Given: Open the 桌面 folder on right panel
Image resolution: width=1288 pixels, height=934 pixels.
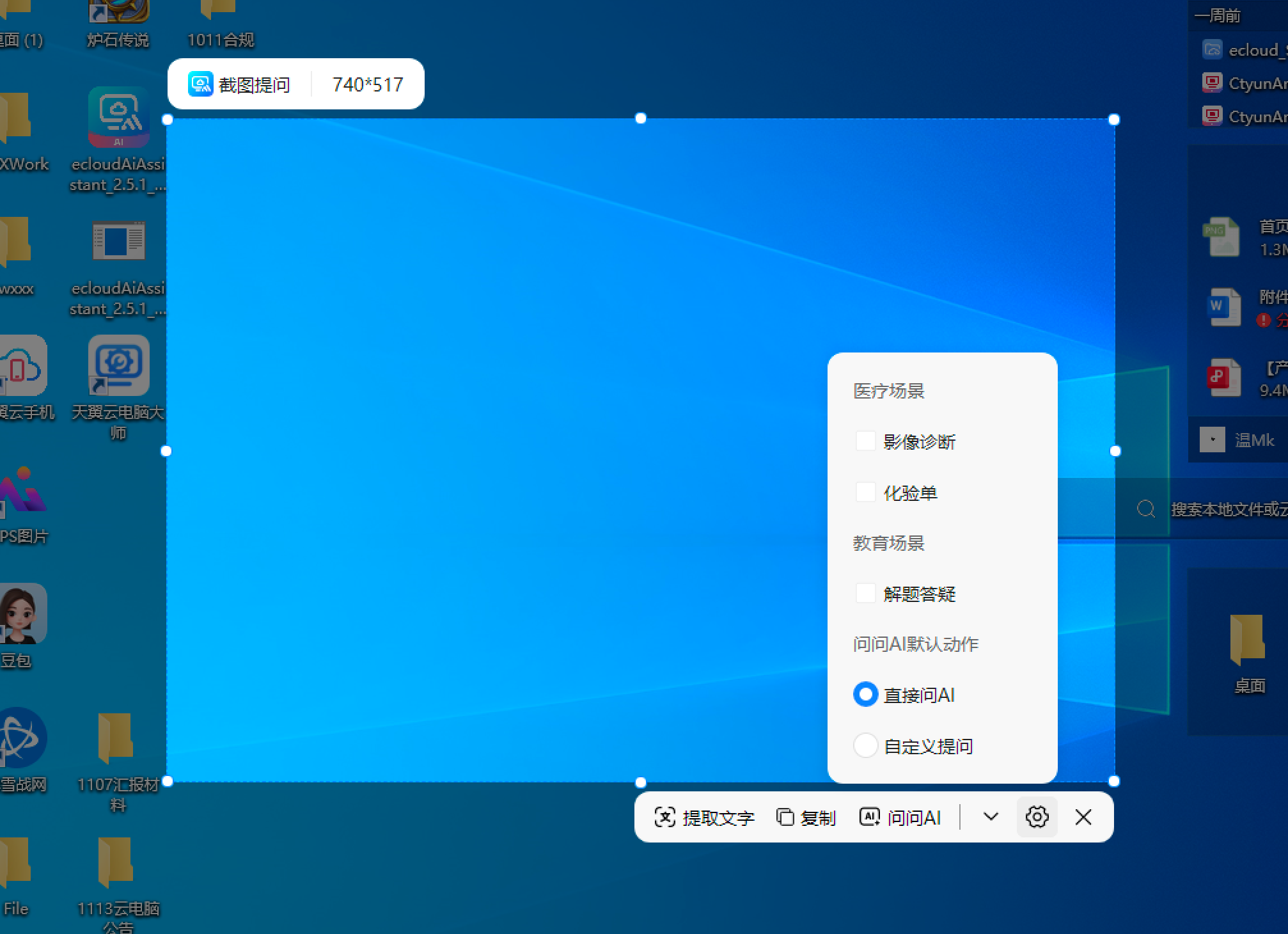Looking at the screenshot, I should [x=1248, y=640].
